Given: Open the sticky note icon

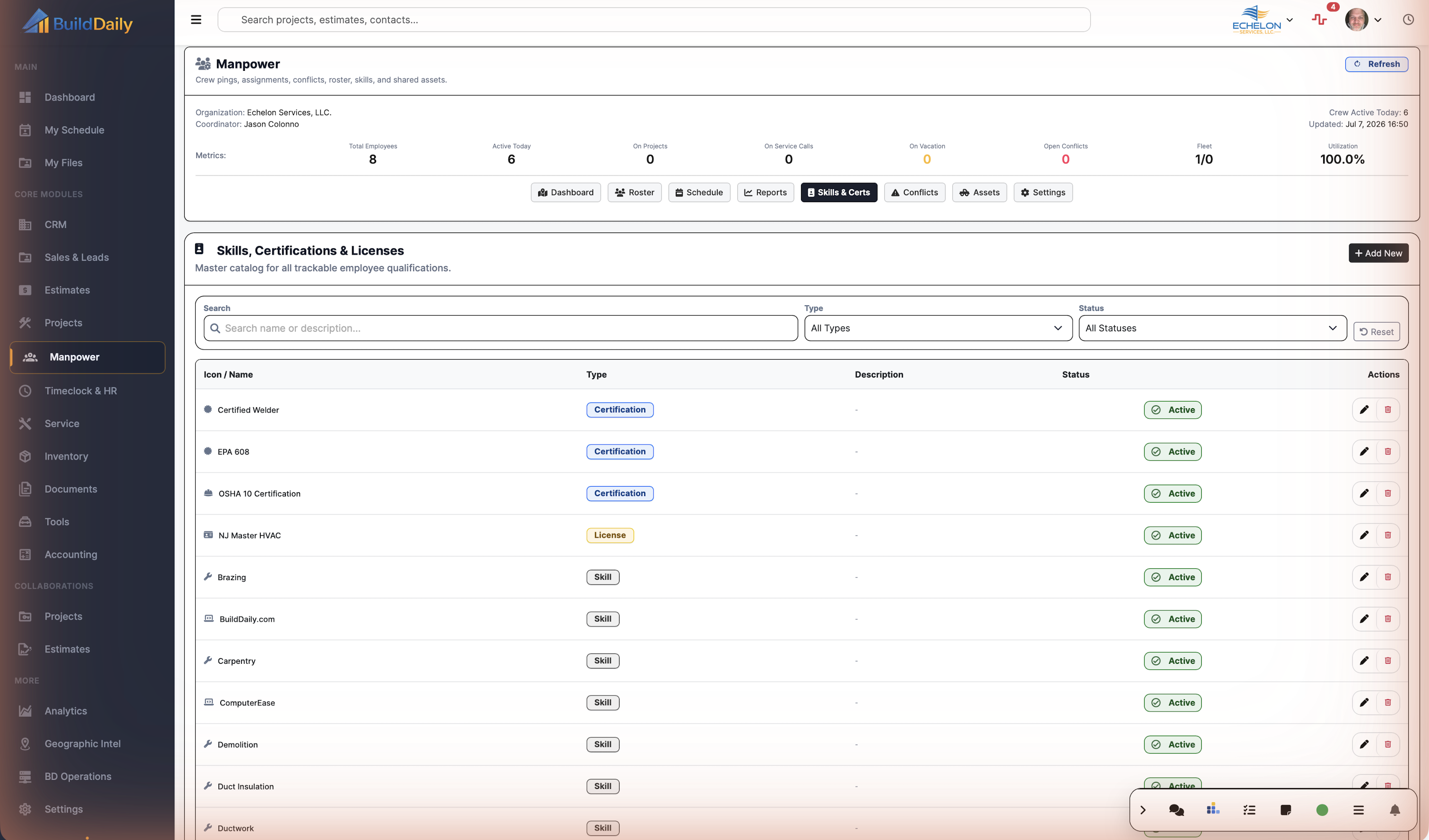Looking at the screenshot, I should tap(1285, 810).
